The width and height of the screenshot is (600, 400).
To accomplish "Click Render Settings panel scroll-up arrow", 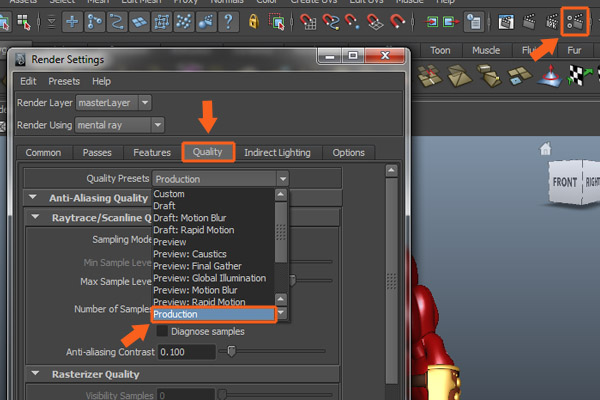I will click(x=391, y=170).
